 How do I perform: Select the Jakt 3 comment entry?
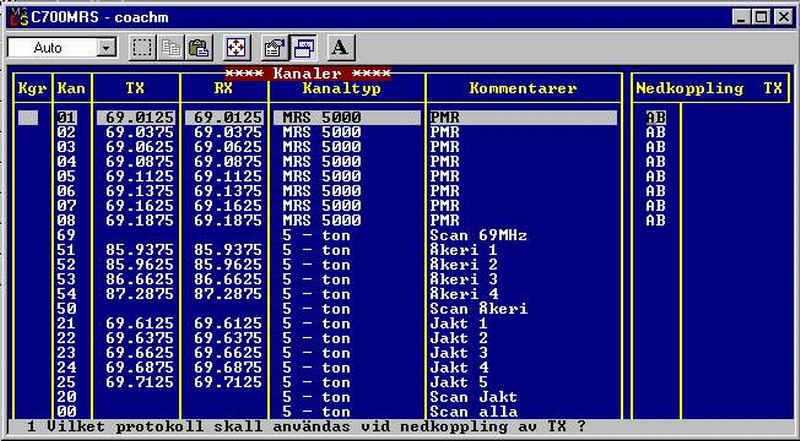458,352
